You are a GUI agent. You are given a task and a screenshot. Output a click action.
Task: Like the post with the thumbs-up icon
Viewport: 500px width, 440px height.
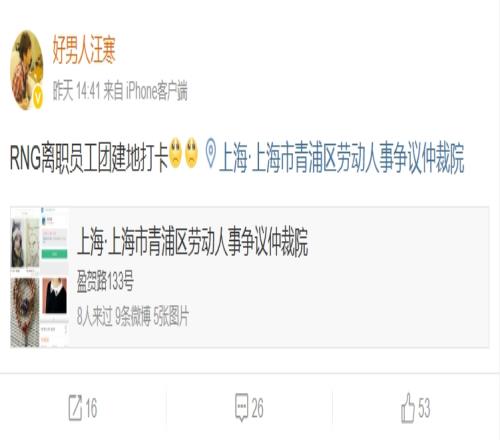tap(407, 408)
